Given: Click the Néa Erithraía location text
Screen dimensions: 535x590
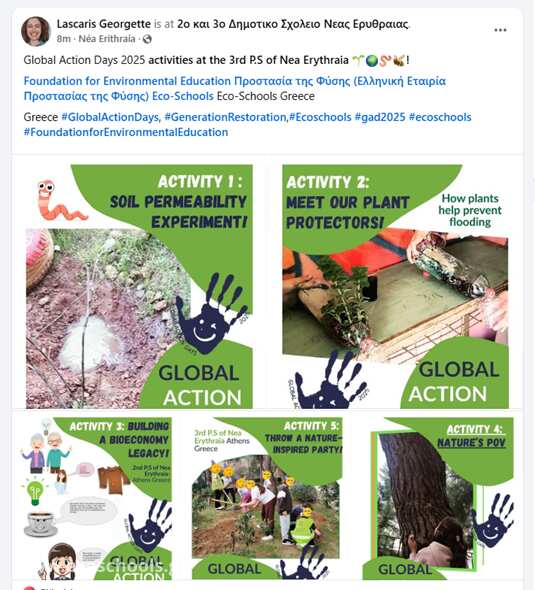Looking at the screenshot, I should pos(107,39).
